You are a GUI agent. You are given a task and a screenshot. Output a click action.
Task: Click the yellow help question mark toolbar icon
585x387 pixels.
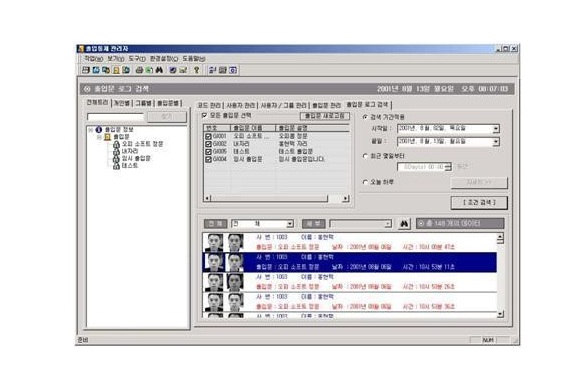[196, 70]
